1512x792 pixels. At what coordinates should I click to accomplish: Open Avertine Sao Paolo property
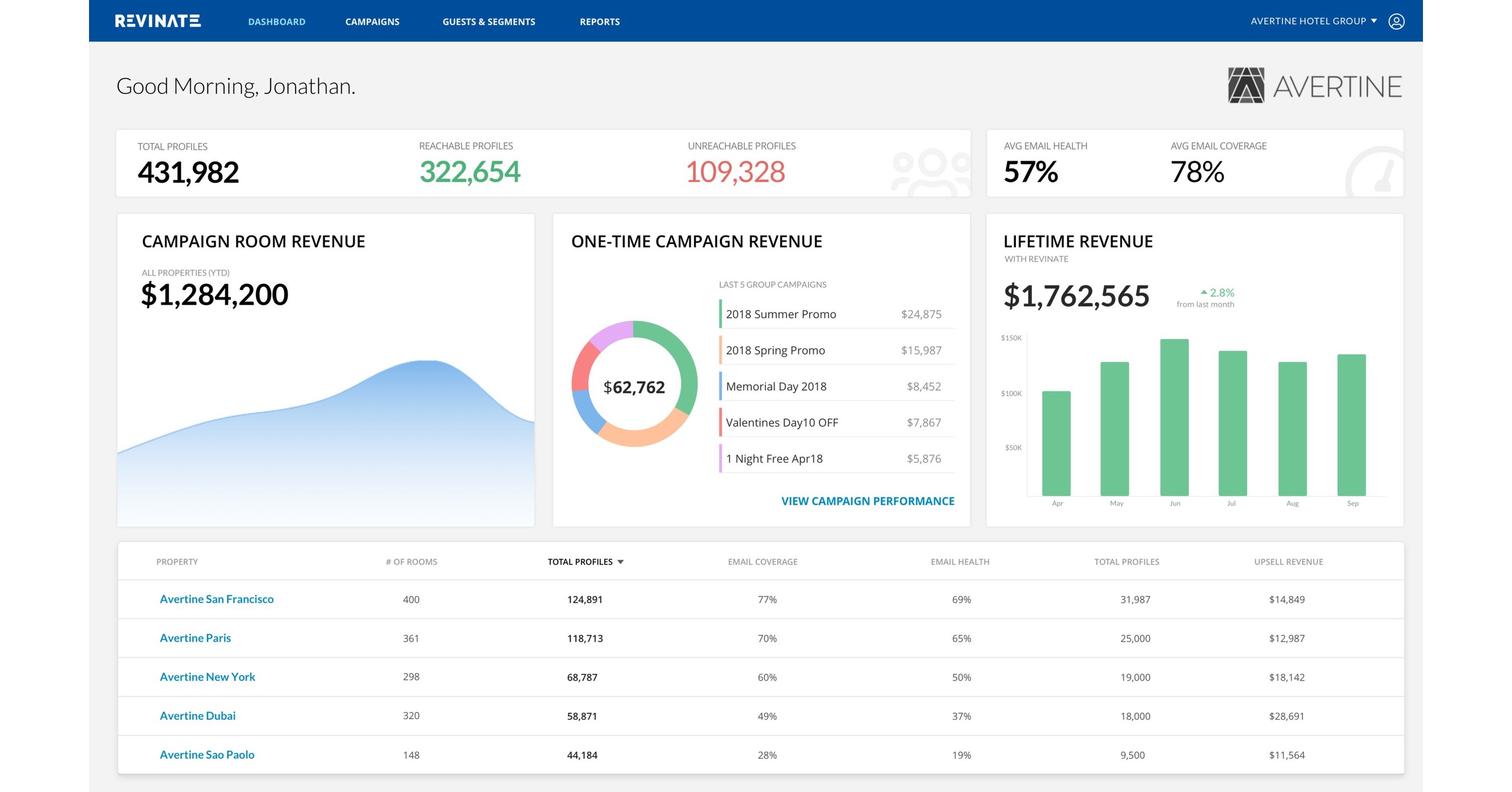[207, 754]
